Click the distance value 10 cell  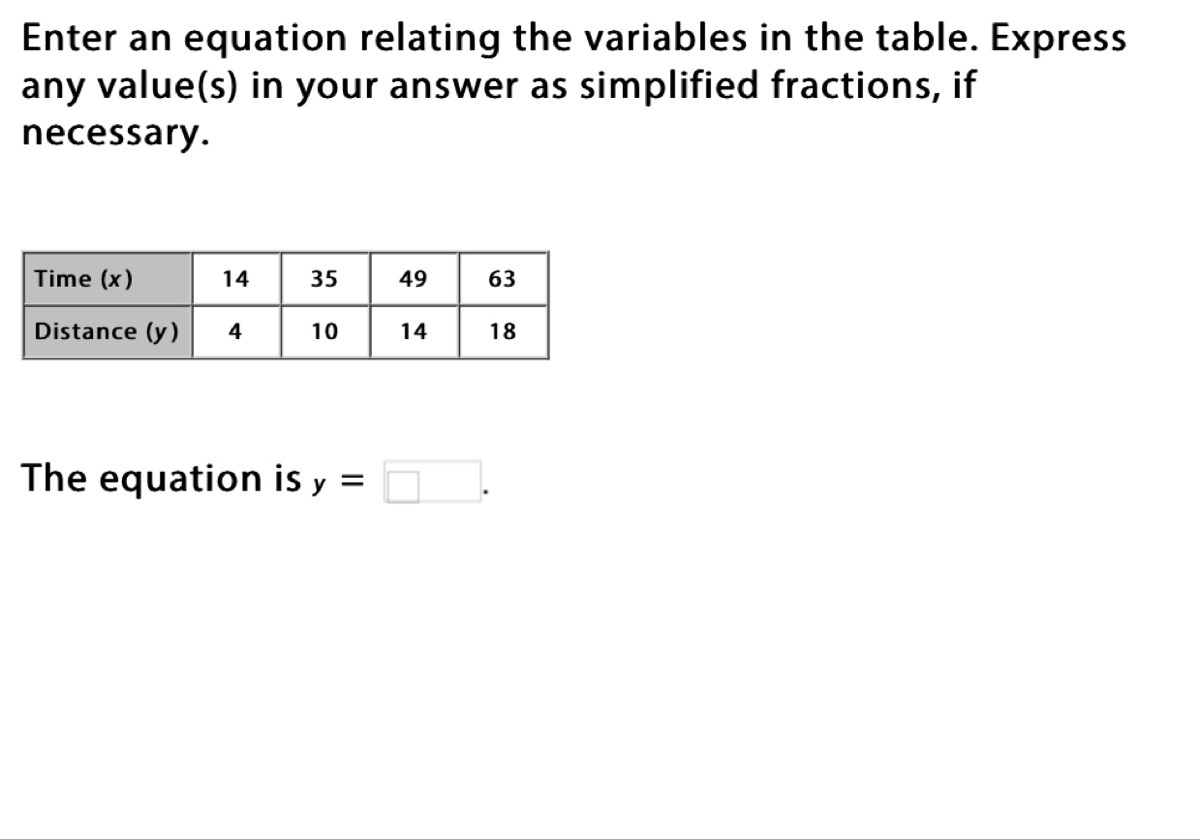coord(324,332)
